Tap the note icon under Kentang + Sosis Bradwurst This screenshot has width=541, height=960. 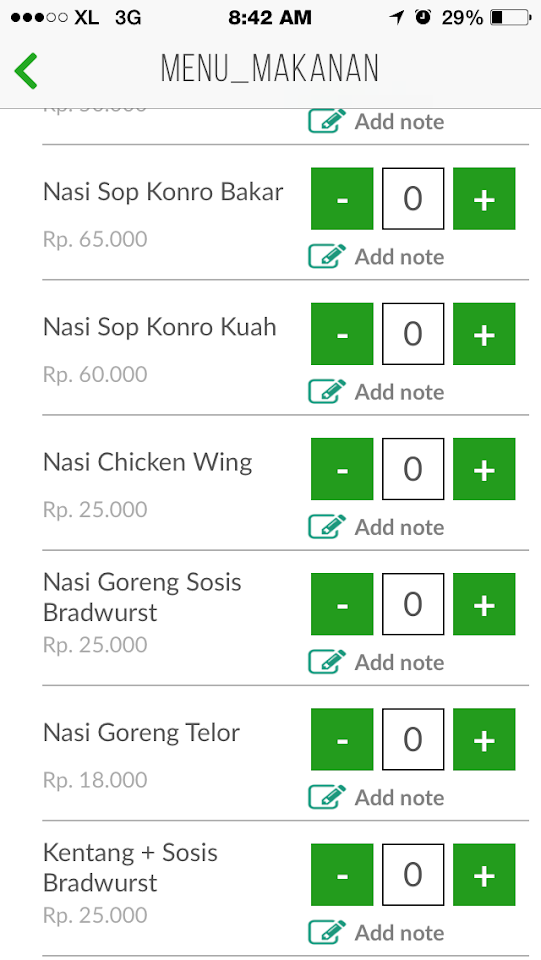click(327, 933)
